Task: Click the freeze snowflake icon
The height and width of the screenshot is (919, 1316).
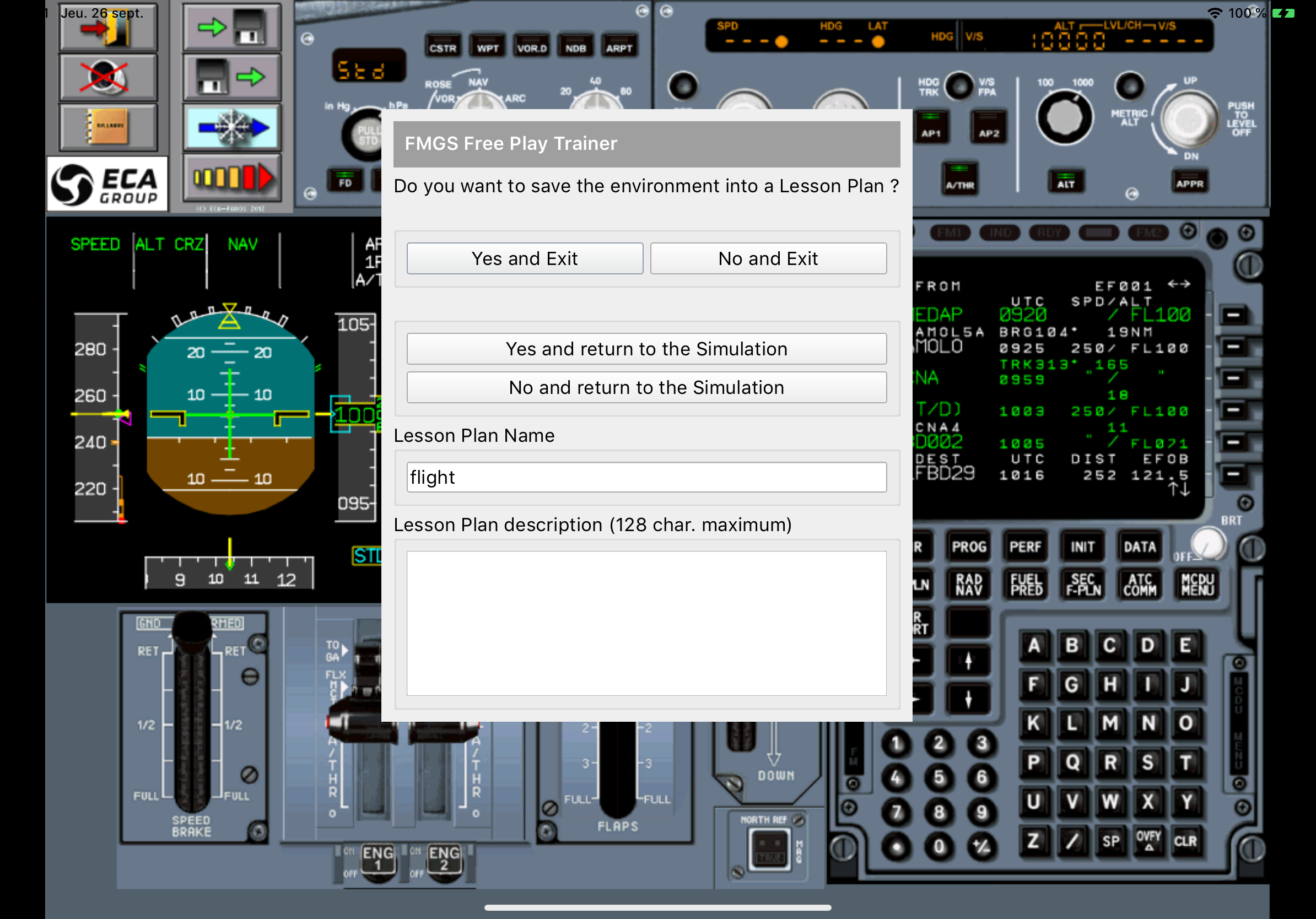Action: point(231,127)
